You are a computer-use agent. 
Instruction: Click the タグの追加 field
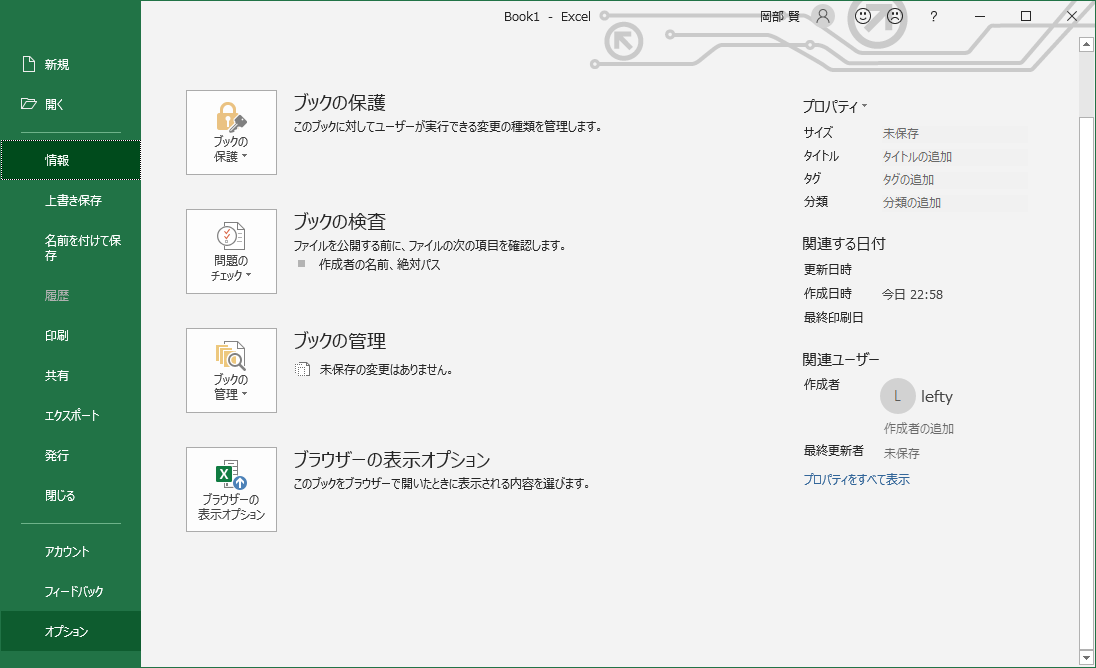908,180
